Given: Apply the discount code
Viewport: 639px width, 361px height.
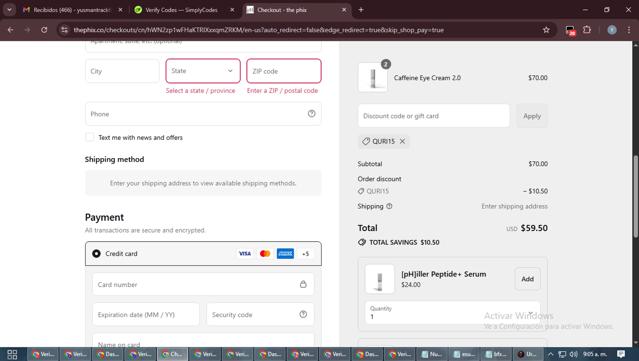Looking at the screenshot, I should (x=532, y=116).
